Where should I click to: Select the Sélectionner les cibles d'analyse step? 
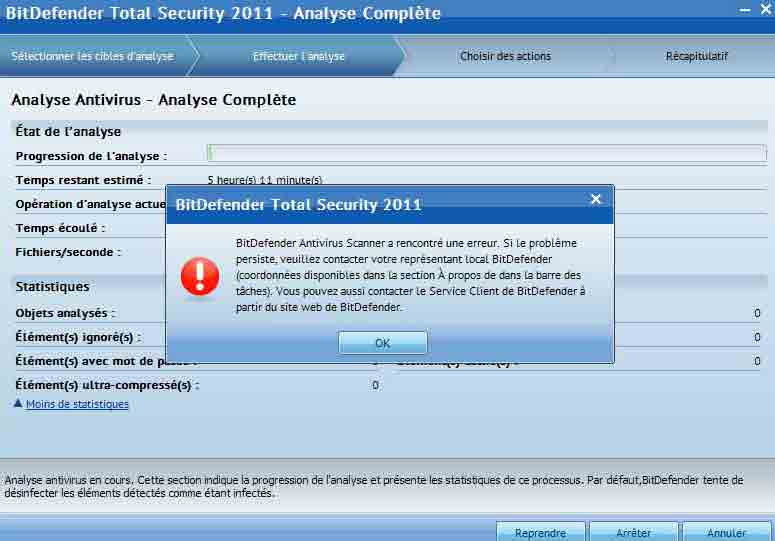[x=93, y=56]
